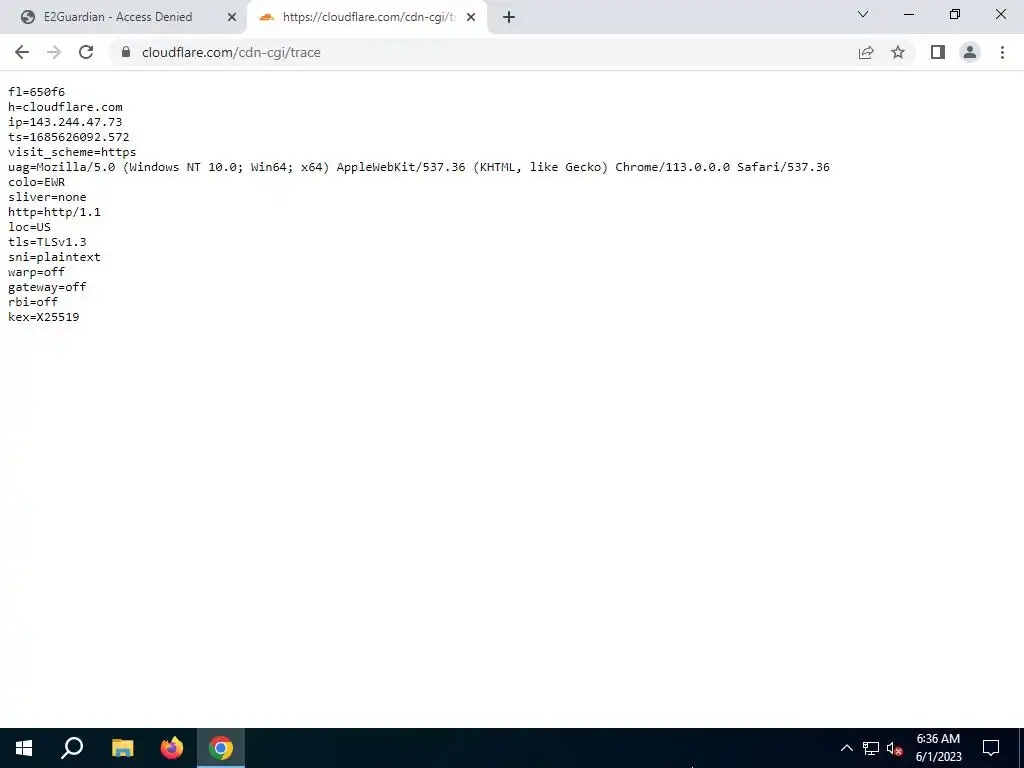Screen dimensions: 1024x768
Task: Open the Windows Start menu
Action: [24, 748]
